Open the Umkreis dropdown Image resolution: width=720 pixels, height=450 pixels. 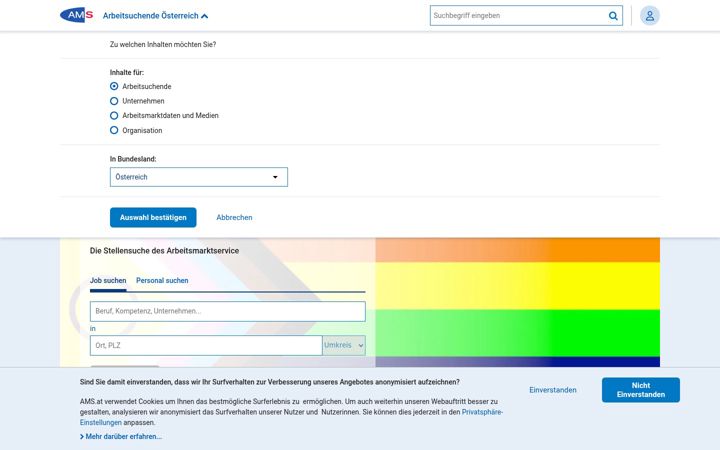[344, 345]
